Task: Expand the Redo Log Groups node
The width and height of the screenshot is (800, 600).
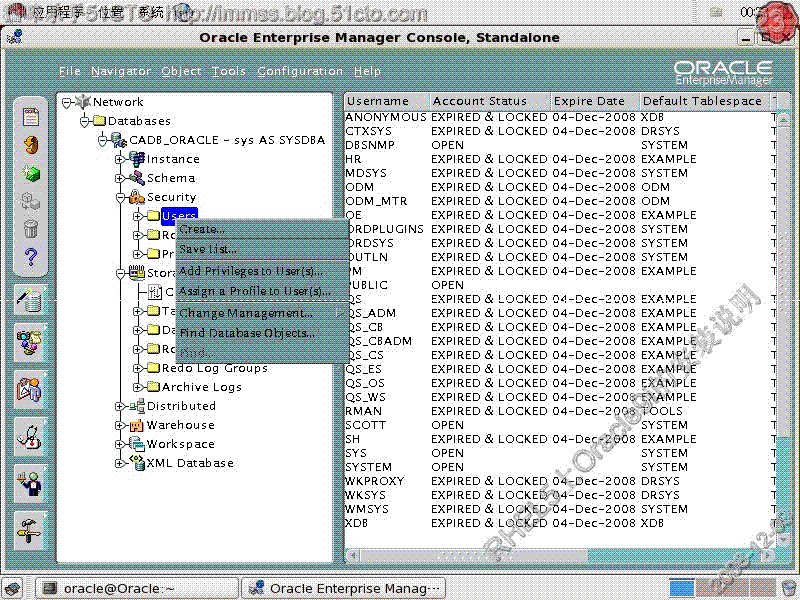Action: (137, 368)
